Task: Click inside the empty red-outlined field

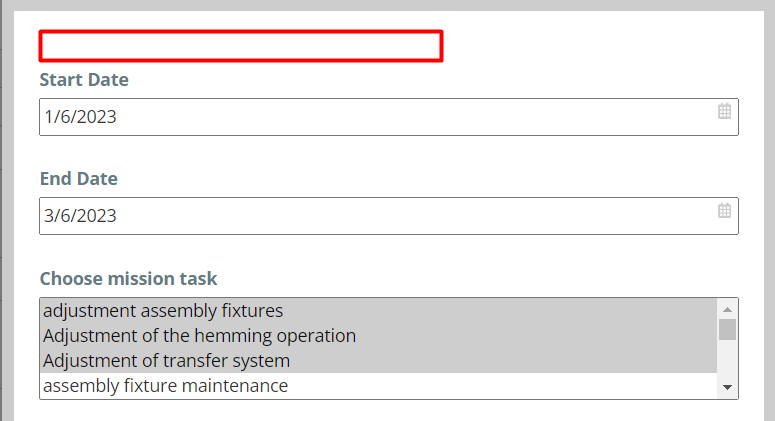Action: tap(241, 46)
